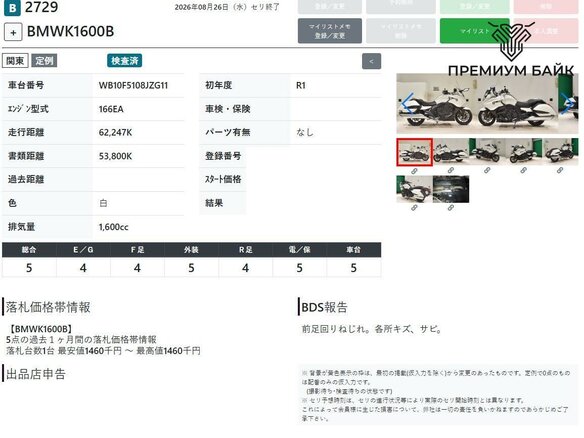Click the green マイリスト button
This screenshot has width=584, height=438.
point(474,31)
